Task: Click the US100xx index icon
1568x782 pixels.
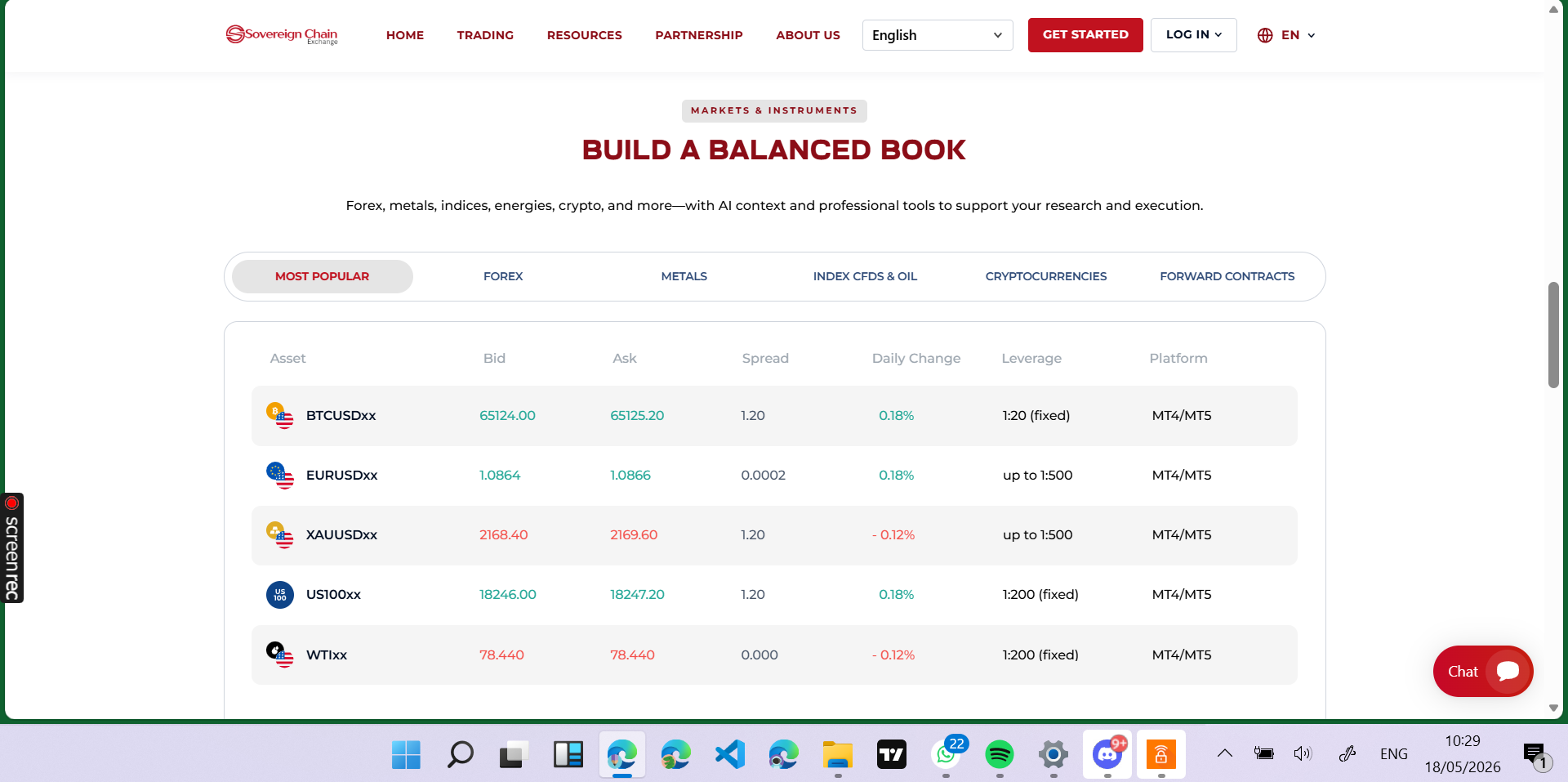Action: pos(279,594)
